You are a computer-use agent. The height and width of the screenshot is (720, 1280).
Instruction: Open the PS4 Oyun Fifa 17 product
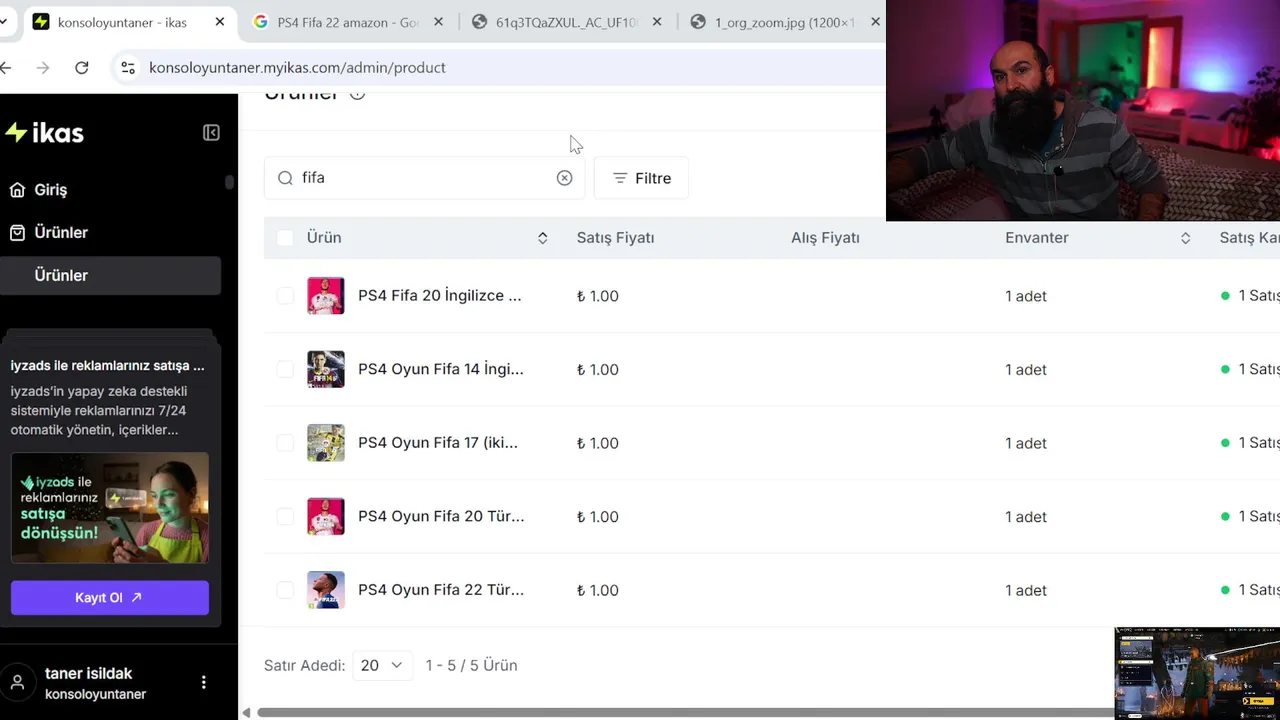tap(438, 443)
